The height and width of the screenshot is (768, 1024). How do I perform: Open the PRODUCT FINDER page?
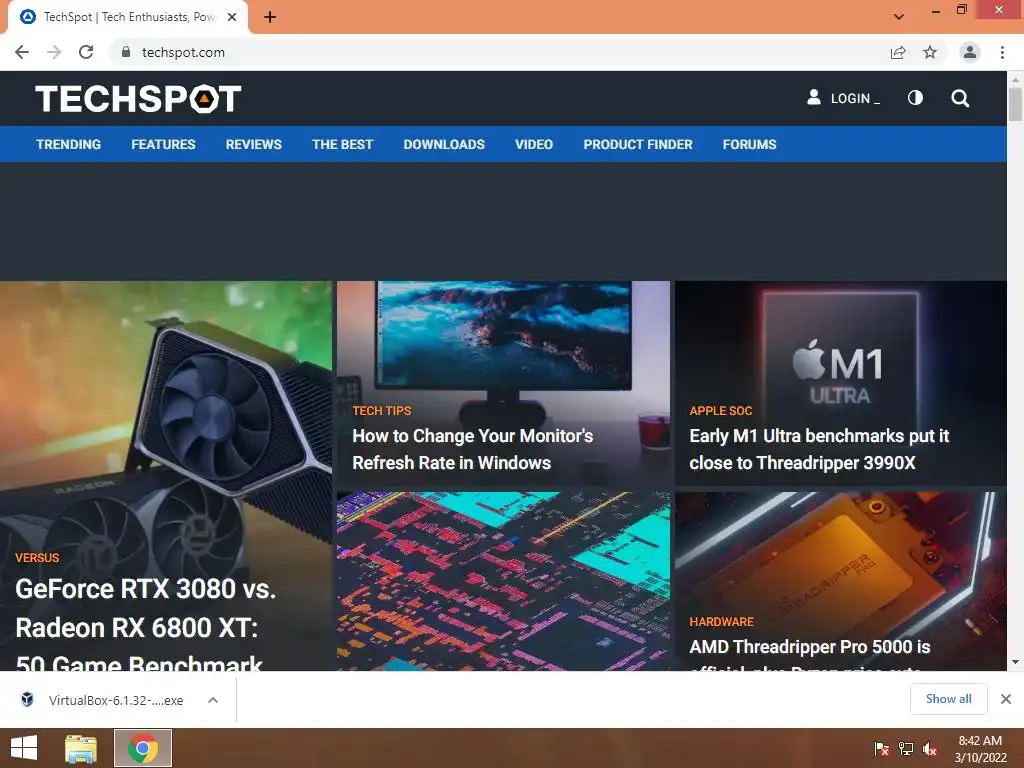pos(638,144)
